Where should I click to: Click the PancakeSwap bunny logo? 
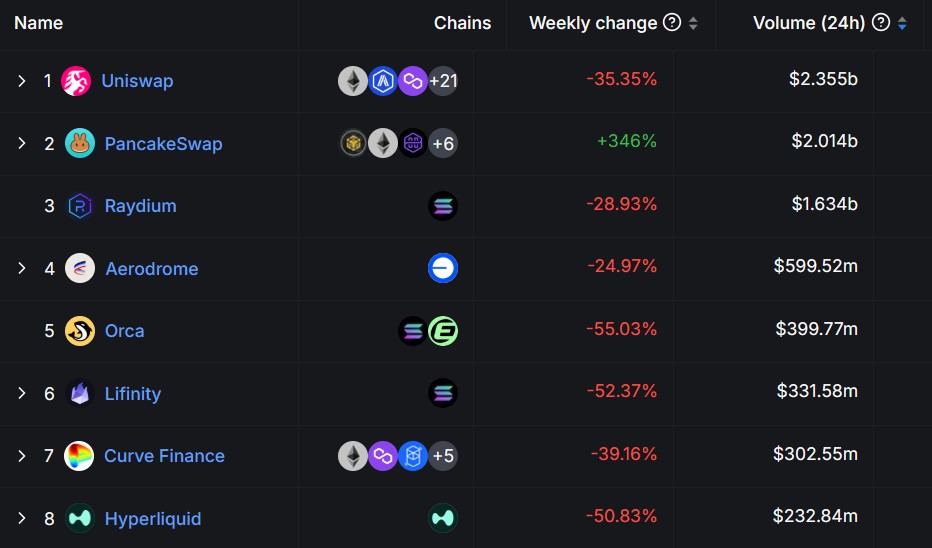click(x=80, y=143)
